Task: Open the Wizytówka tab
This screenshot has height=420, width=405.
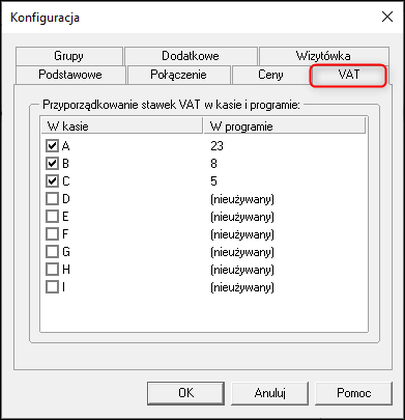Action: pos(324,56)
